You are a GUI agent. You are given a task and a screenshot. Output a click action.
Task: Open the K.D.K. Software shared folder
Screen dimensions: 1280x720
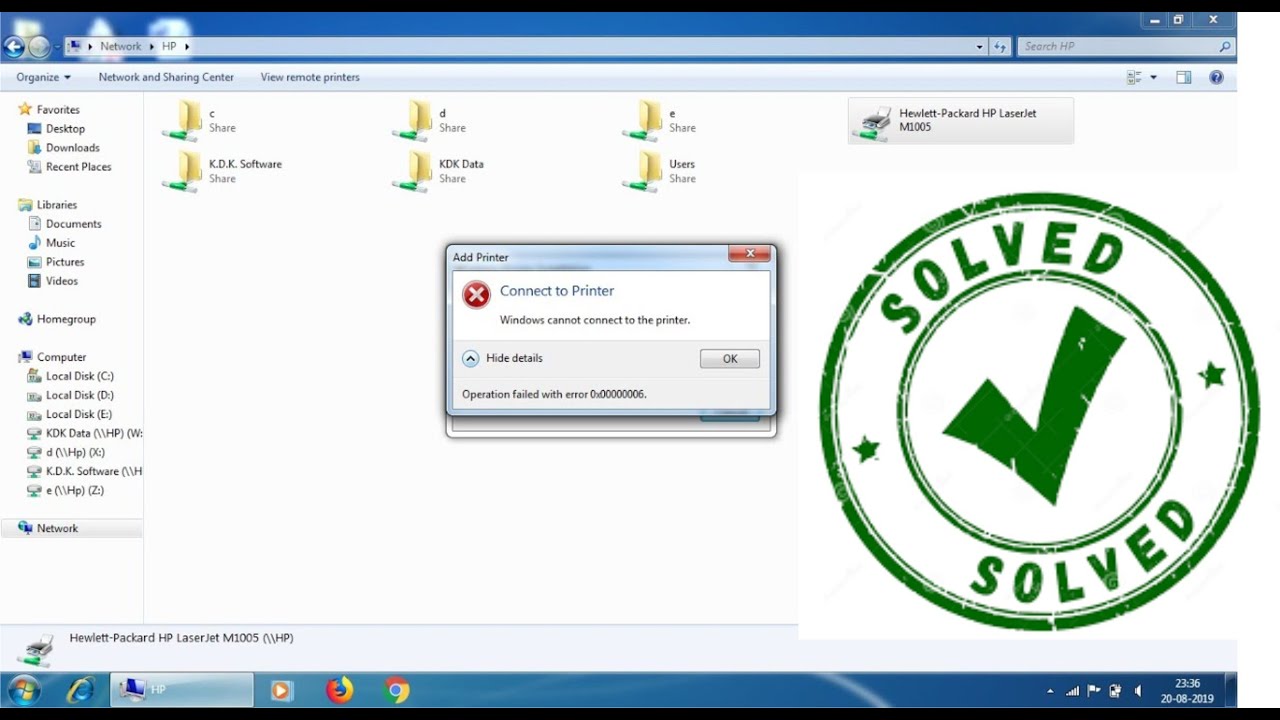[x=223, y=171]
